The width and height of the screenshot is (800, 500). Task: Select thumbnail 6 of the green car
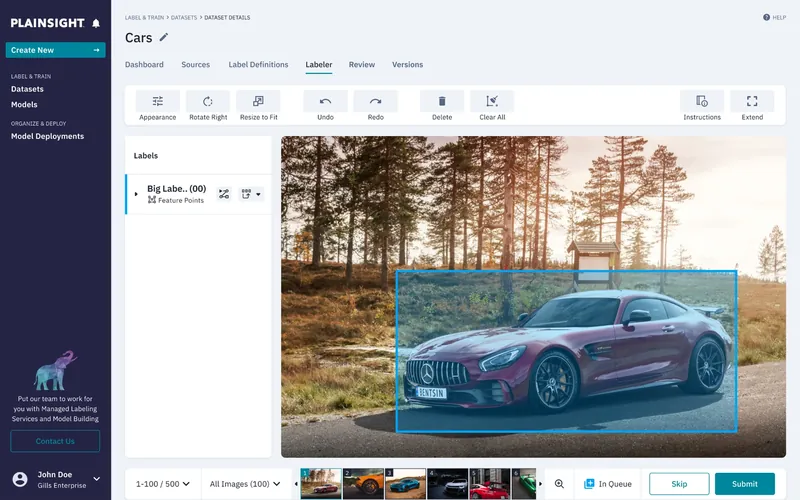524,484
